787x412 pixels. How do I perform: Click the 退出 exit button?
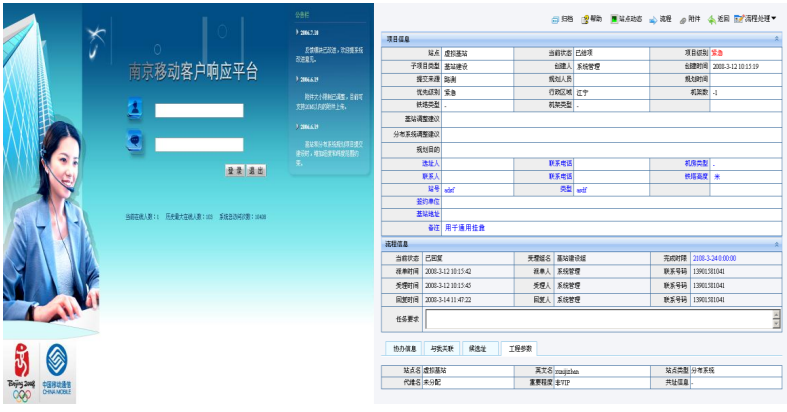(256, 171)
